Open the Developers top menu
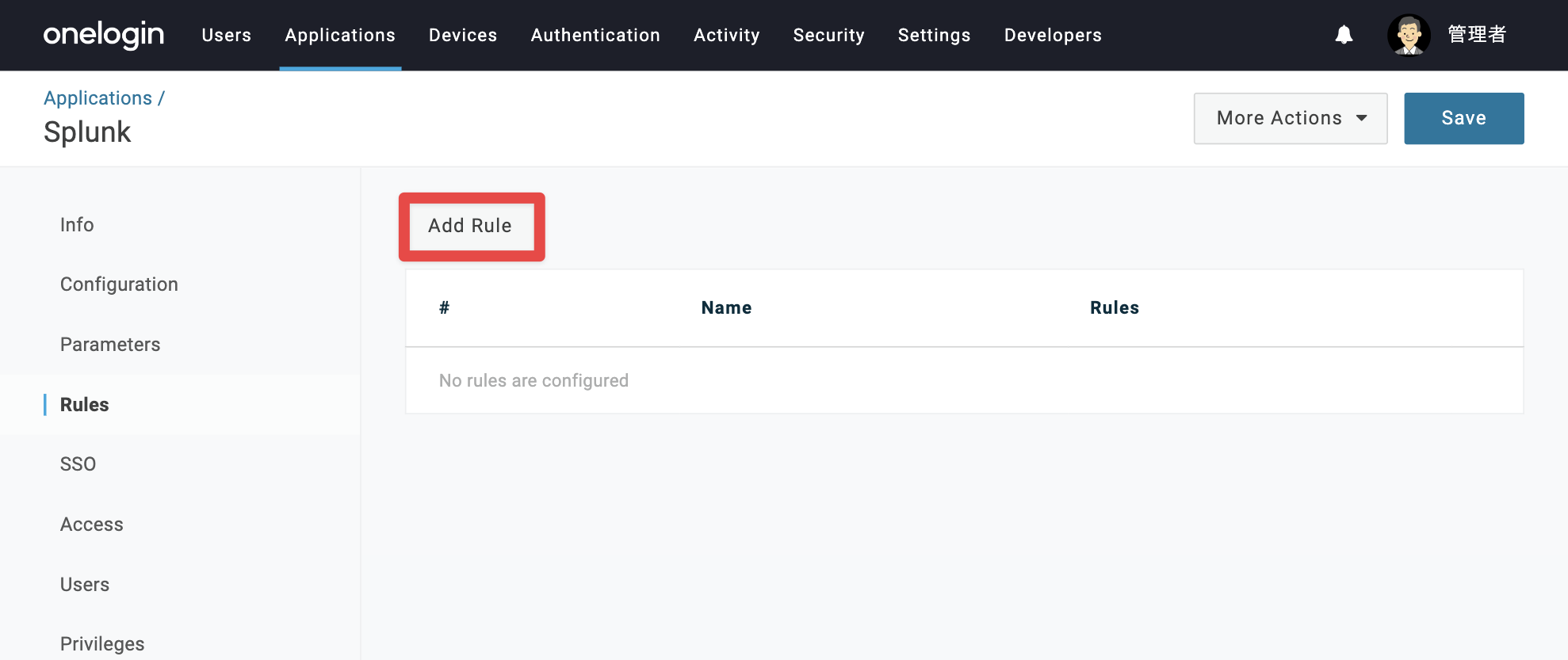1568x660 pixels. (x=1053, y=35)
